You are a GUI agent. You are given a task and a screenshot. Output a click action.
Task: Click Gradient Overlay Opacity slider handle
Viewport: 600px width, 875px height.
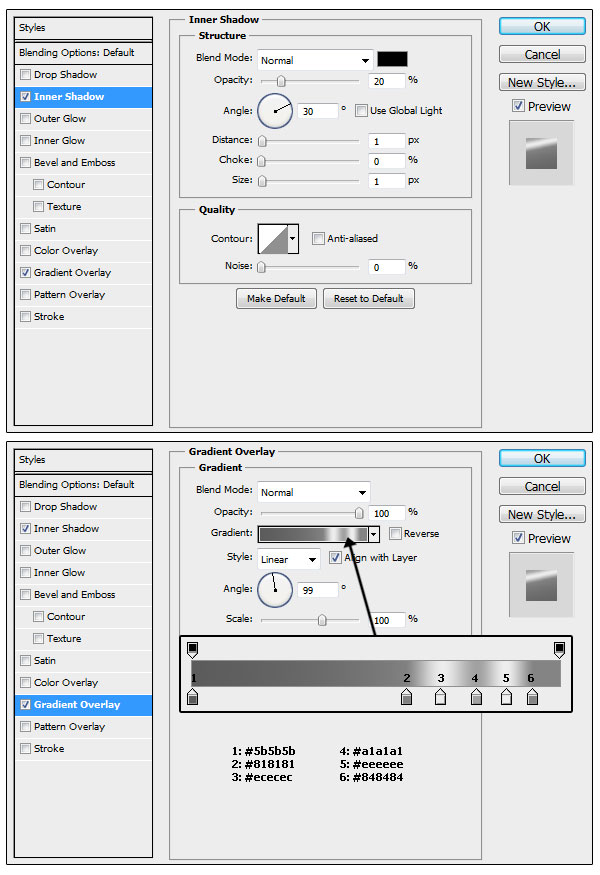pyautogui.click(x=359, y=513)
